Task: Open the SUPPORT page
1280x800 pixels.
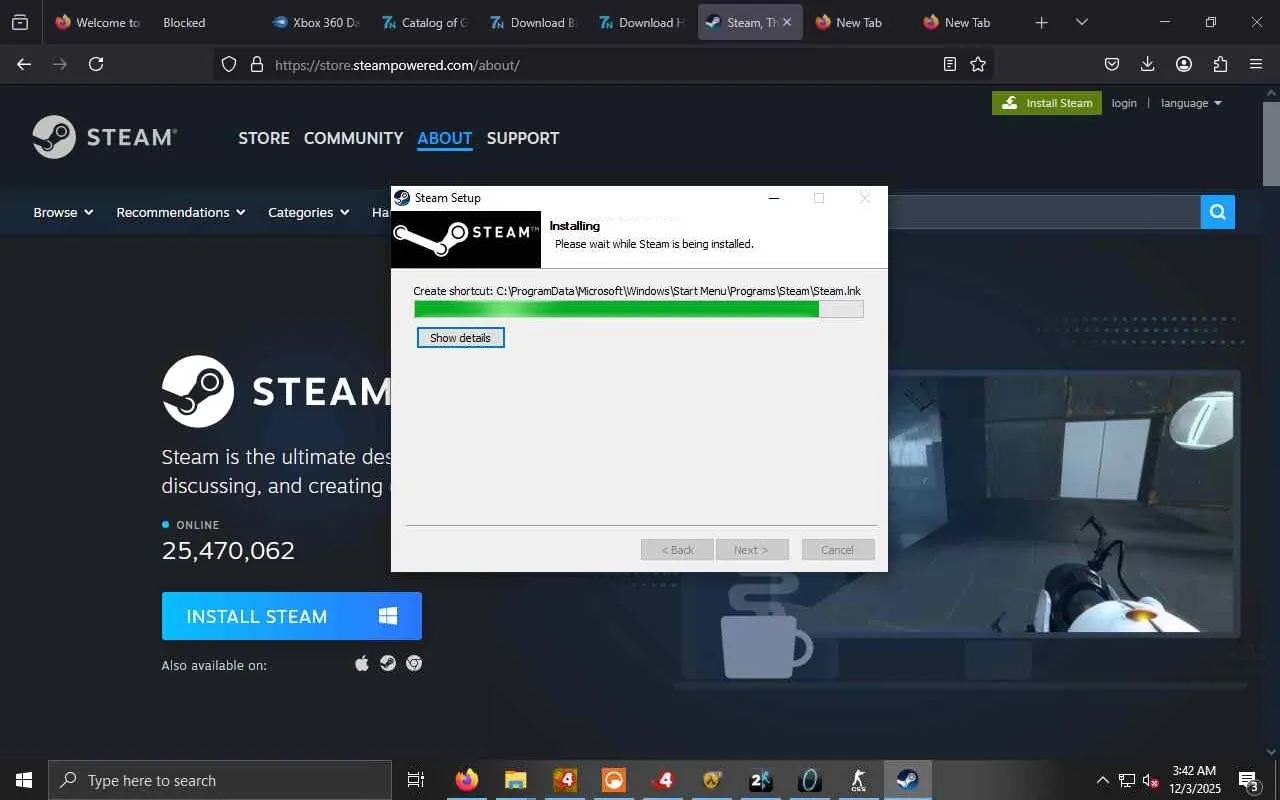Action: [x=523, y=138]
